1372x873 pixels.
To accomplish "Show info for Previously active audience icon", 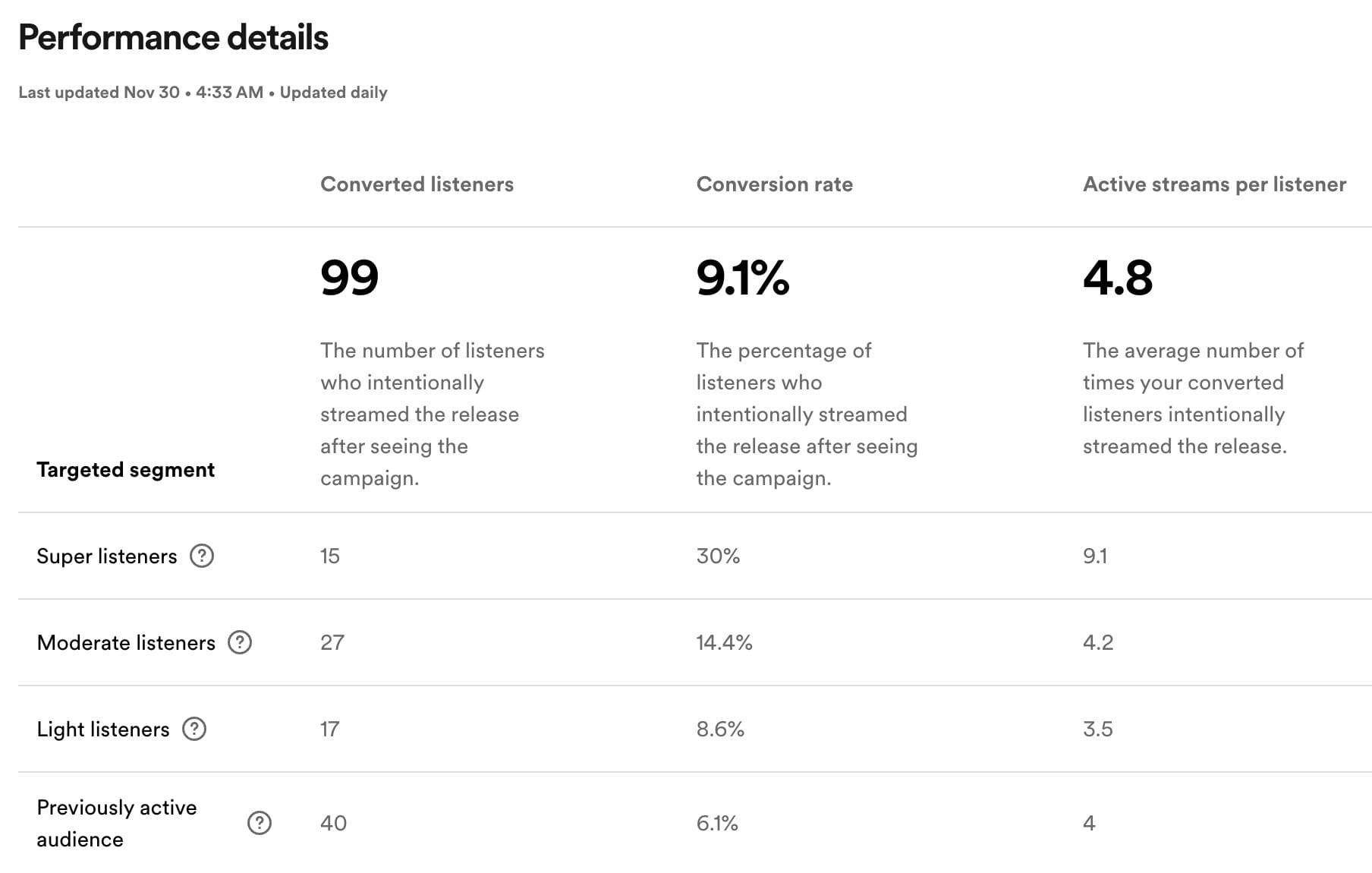I will 260,823.
